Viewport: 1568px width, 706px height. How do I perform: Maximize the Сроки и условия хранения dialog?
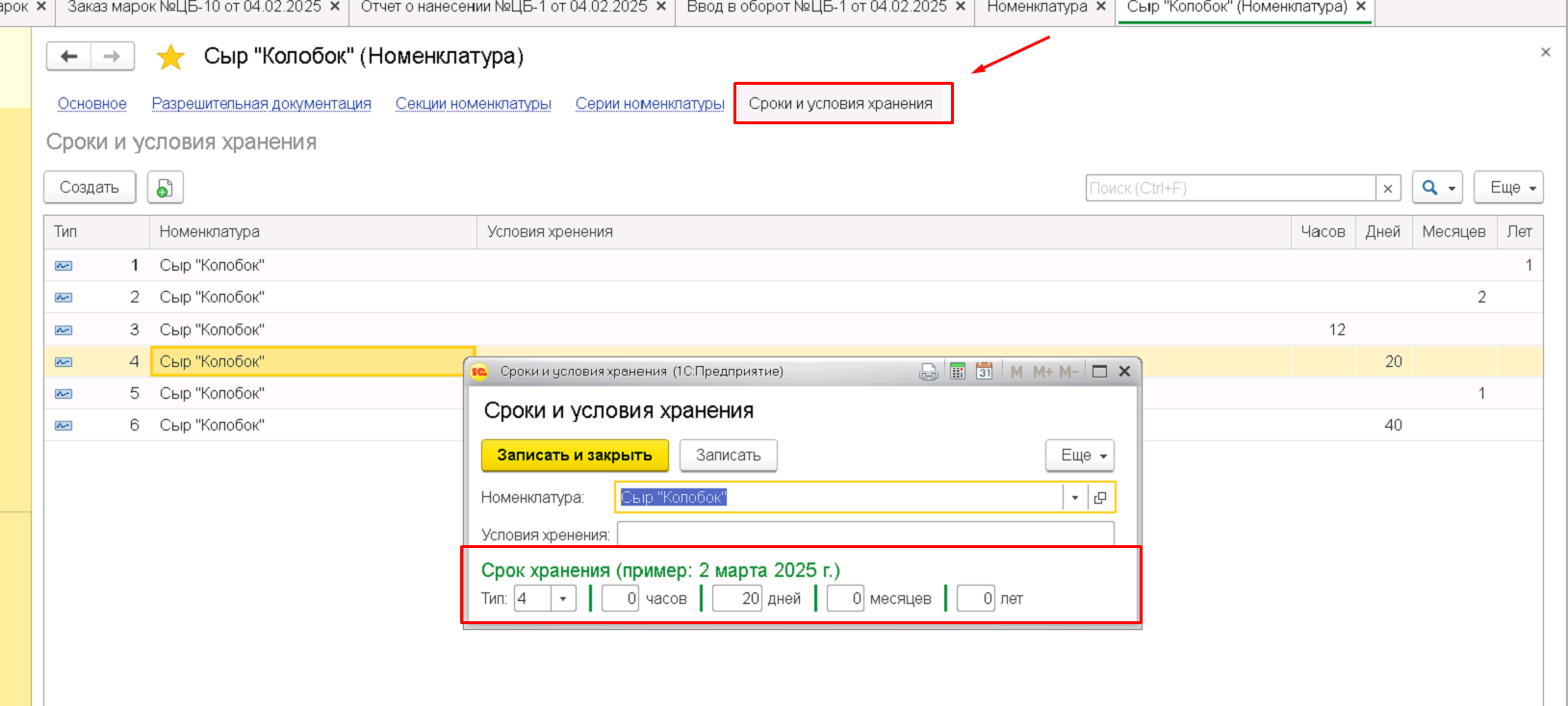point(1099,372)
